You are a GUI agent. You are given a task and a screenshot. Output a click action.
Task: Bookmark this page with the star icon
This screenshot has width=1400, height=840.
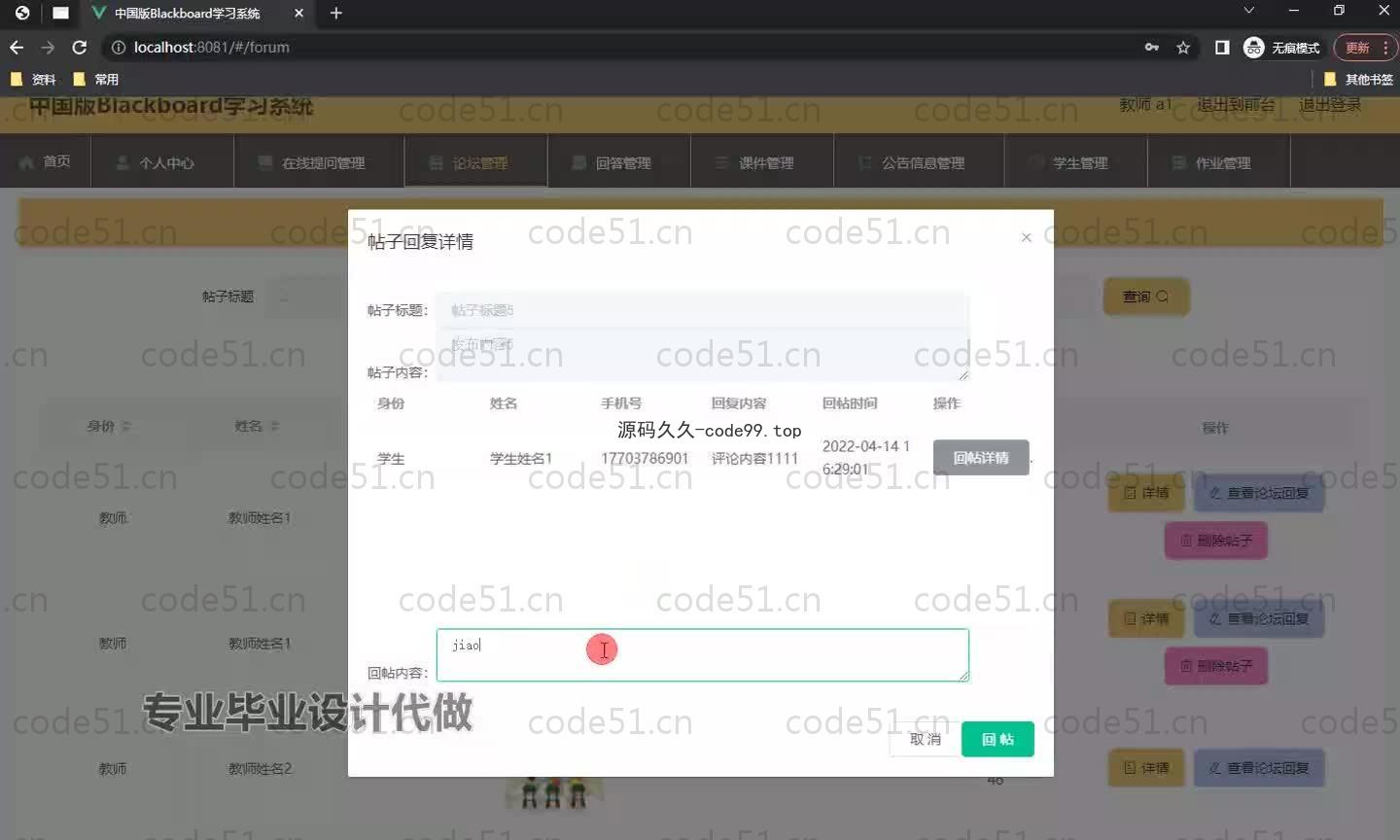[x=1183, y=47]
